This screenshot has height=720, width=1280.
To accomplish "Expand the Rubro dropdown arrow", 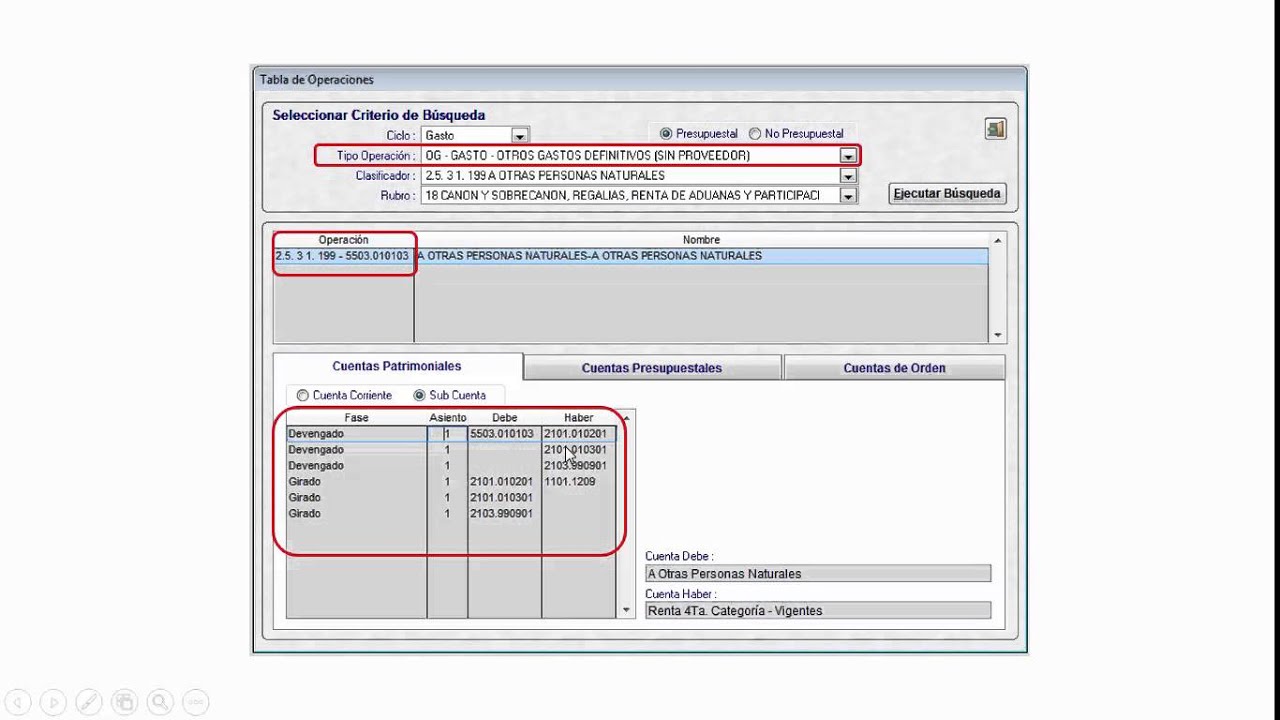I will point(848,196).
